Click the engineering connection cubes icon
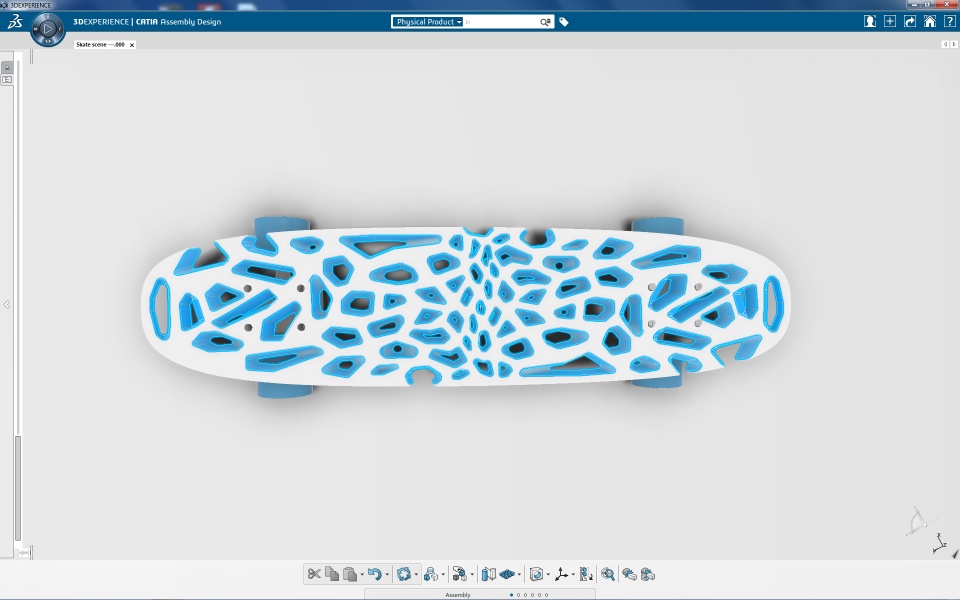This screenshot has height=600, width=960. [459, 574]
